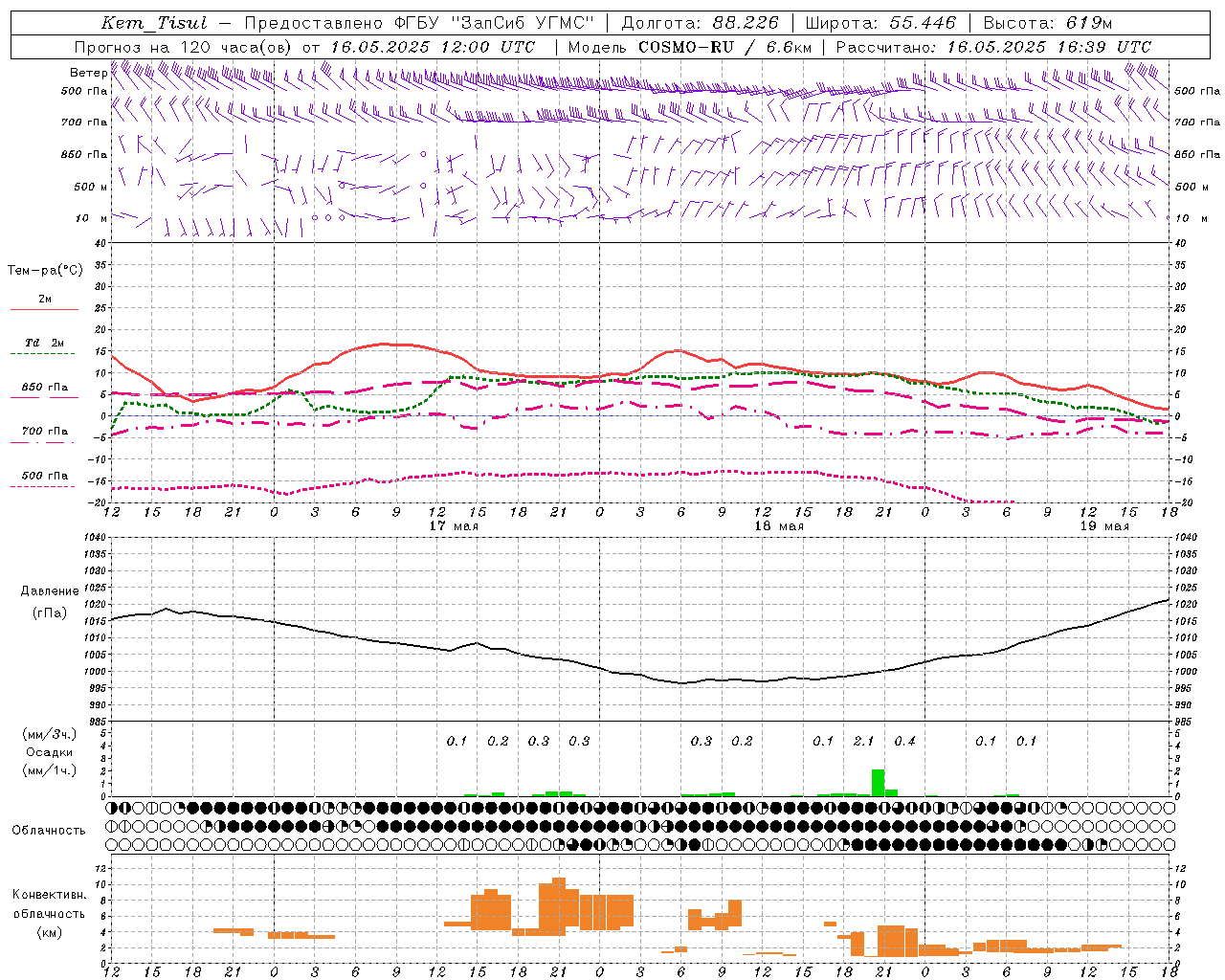This screenshot has height=980, width=1225.
Task: Click the 'ЗапСиб УГМС' provider text
Action: click(521, 23)
